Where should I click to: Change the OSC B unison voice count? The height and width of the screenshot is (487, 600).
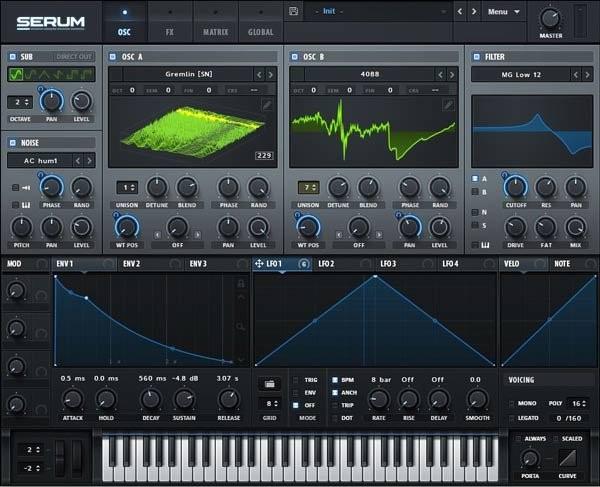coord(308,188)
